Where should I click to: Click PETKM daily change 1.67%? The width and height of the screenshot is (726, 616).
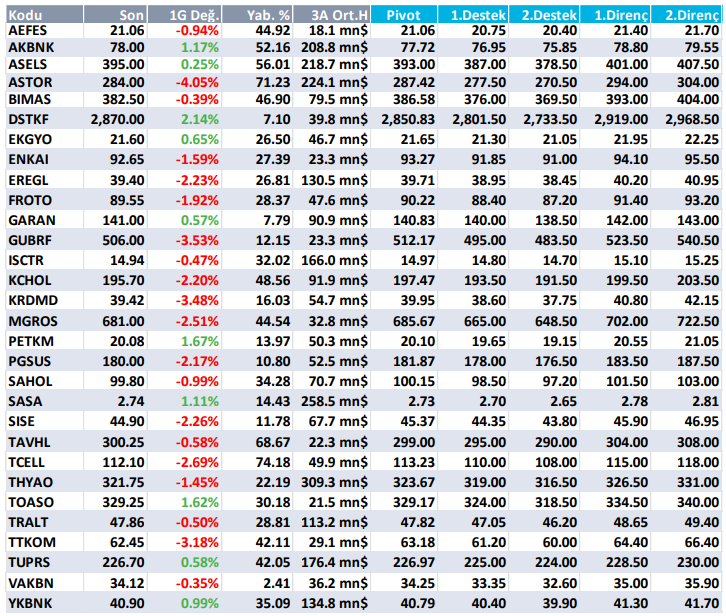[x=200, y=341]
